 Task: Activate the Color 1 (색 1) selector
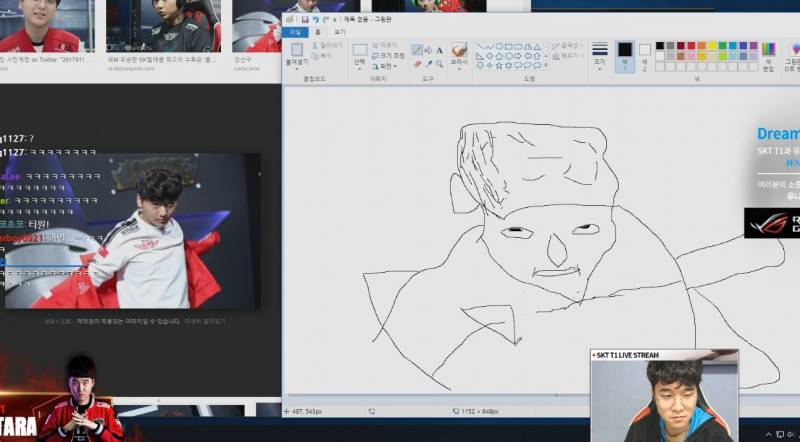(x=625, y=56)
